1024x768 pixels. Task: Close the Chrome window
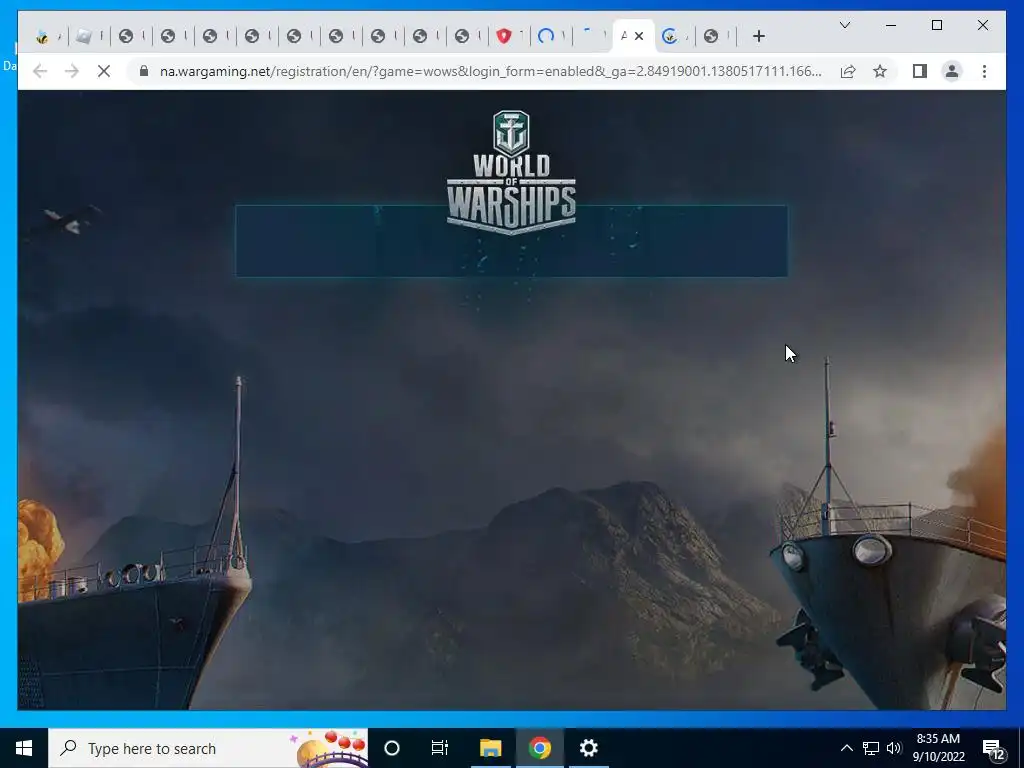coord(982,25)
